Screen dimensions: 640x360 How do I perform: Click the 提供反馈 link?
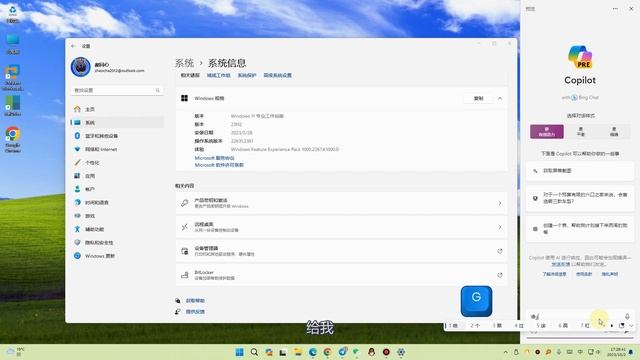click(195, 312)
